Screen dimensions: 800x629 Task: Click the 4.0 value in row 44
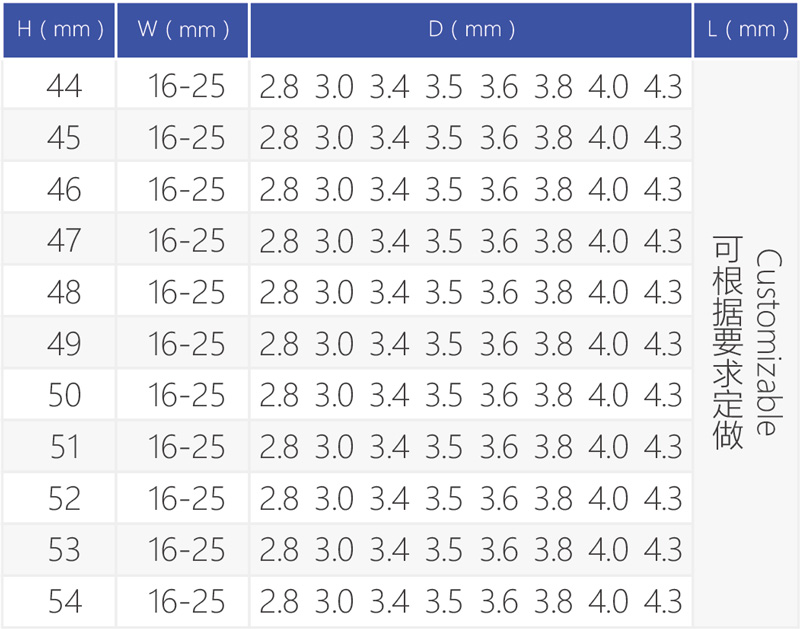click(x=608, y=87)
